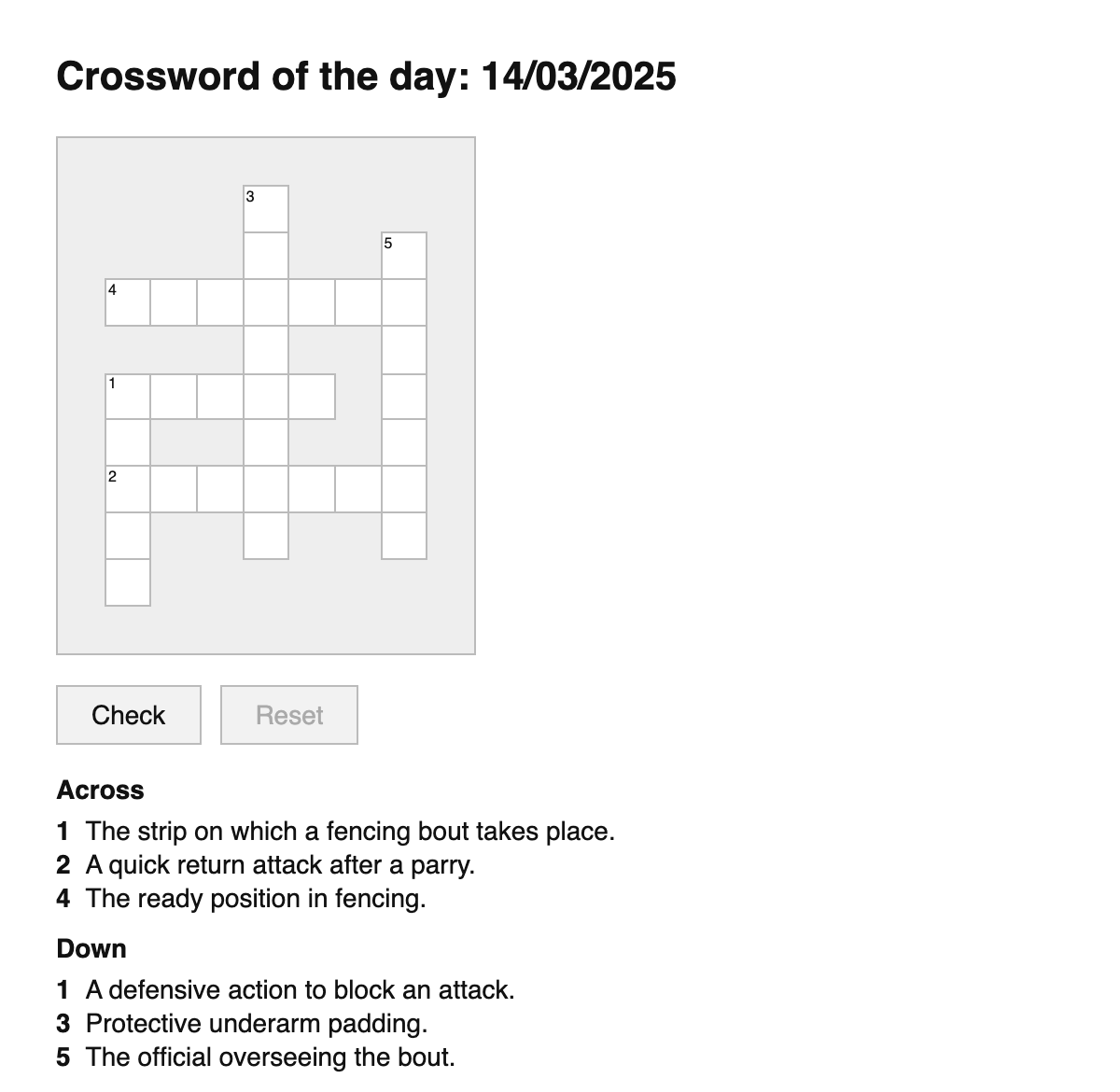This screenshot has height=1092, width=1120.
Task: Select the cell numbered 3 in the grid
Action: pos(265,207)
